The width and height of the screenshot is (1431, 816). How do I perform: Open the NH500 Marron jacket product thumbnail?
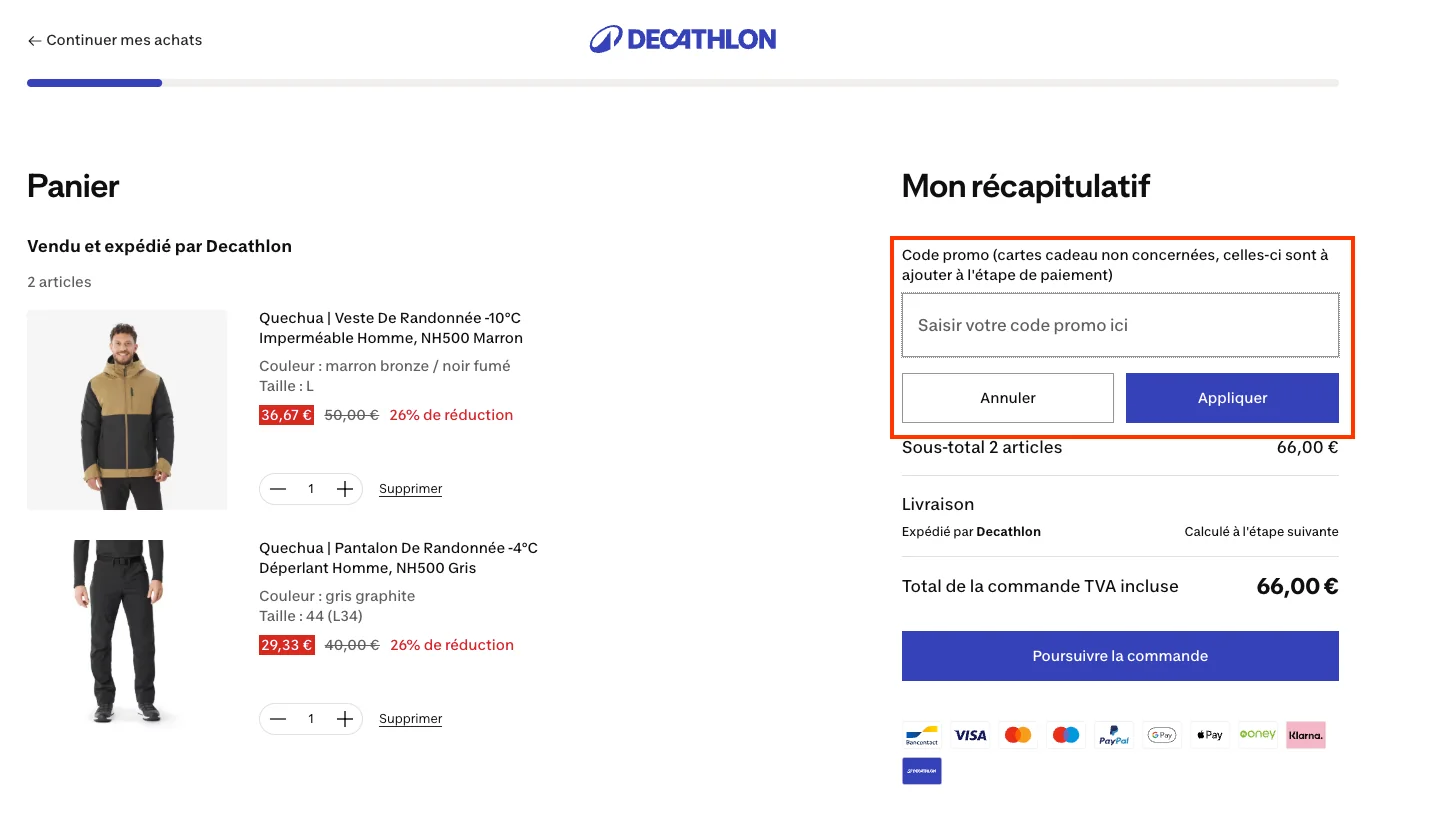(x=127, y=410)
